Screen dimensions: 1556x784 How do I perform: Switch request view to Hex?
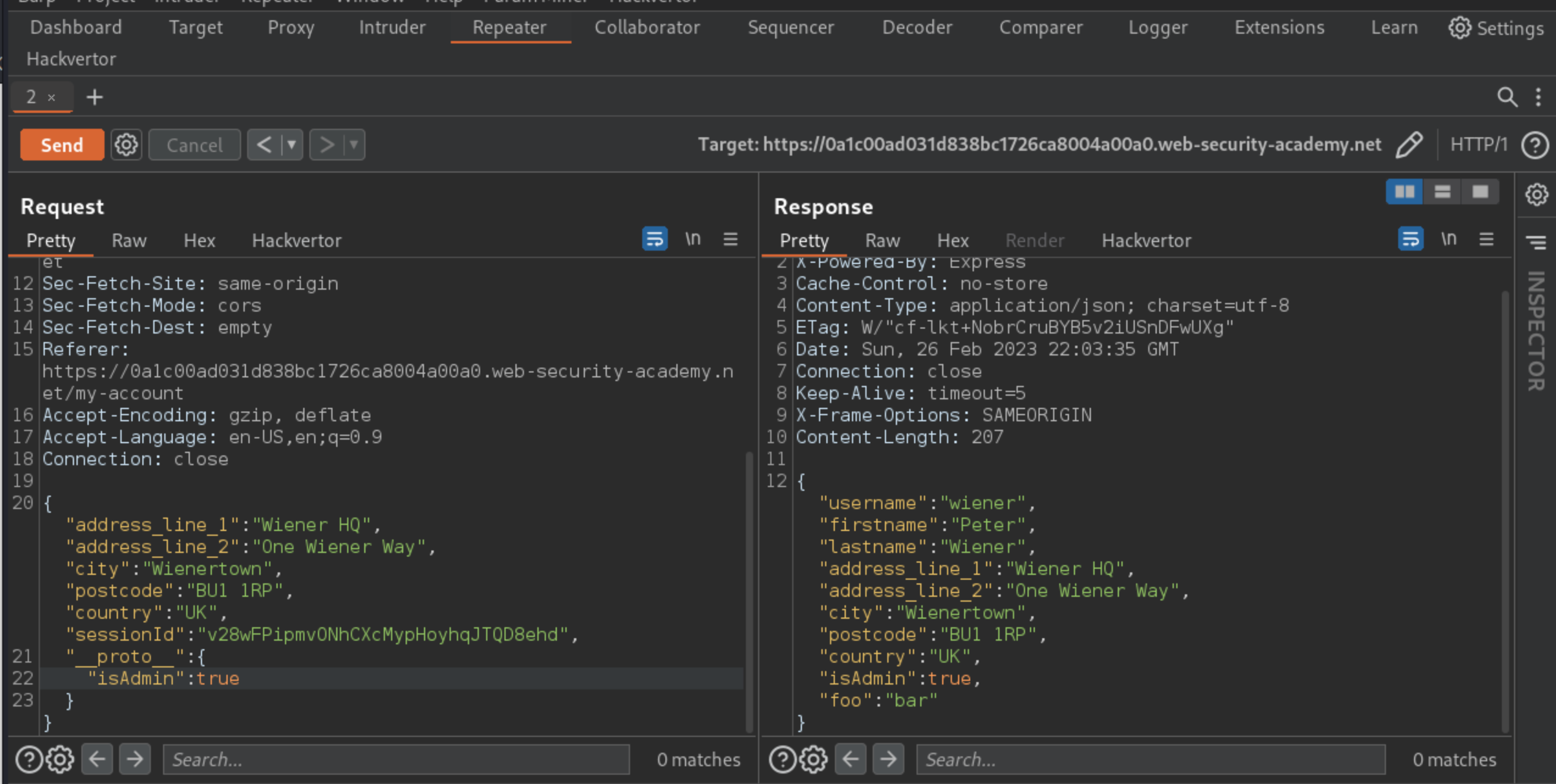pos(200,241)
